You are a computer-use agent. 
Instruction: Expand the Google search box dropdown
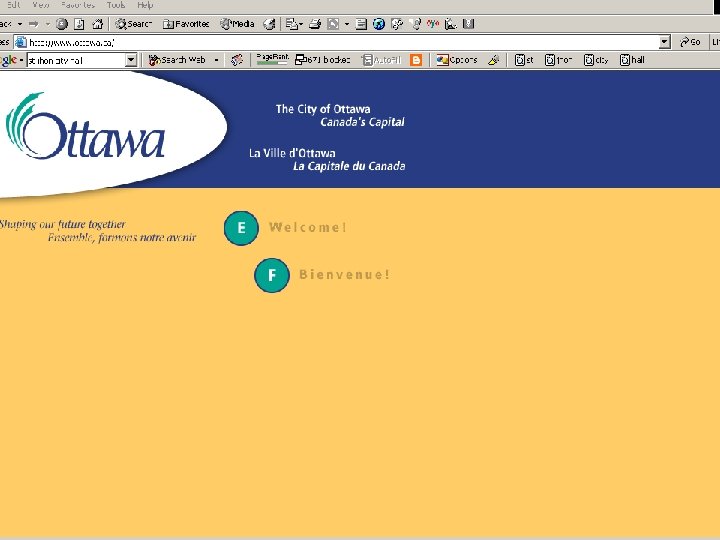pos(131,60)
